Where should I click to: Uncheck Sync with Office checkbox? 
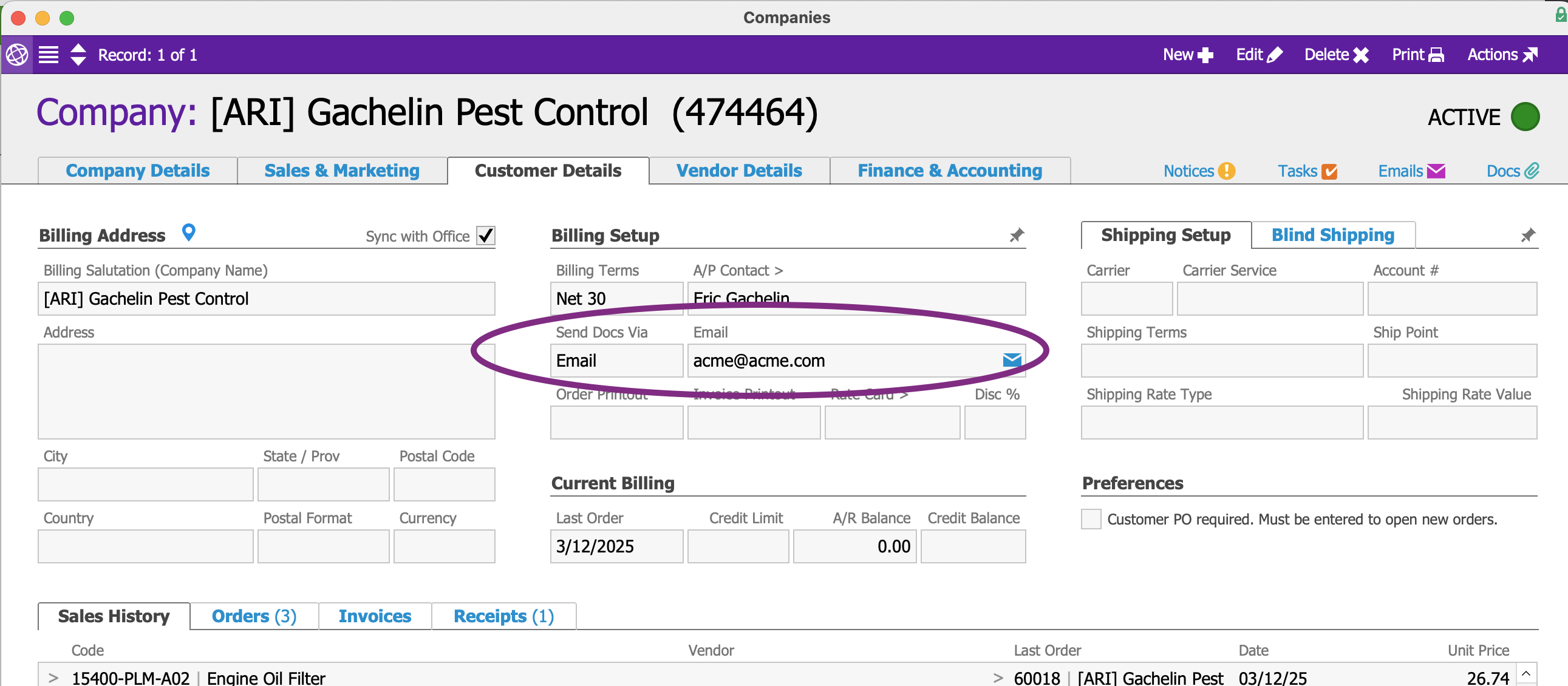click(x=486, y=236)
